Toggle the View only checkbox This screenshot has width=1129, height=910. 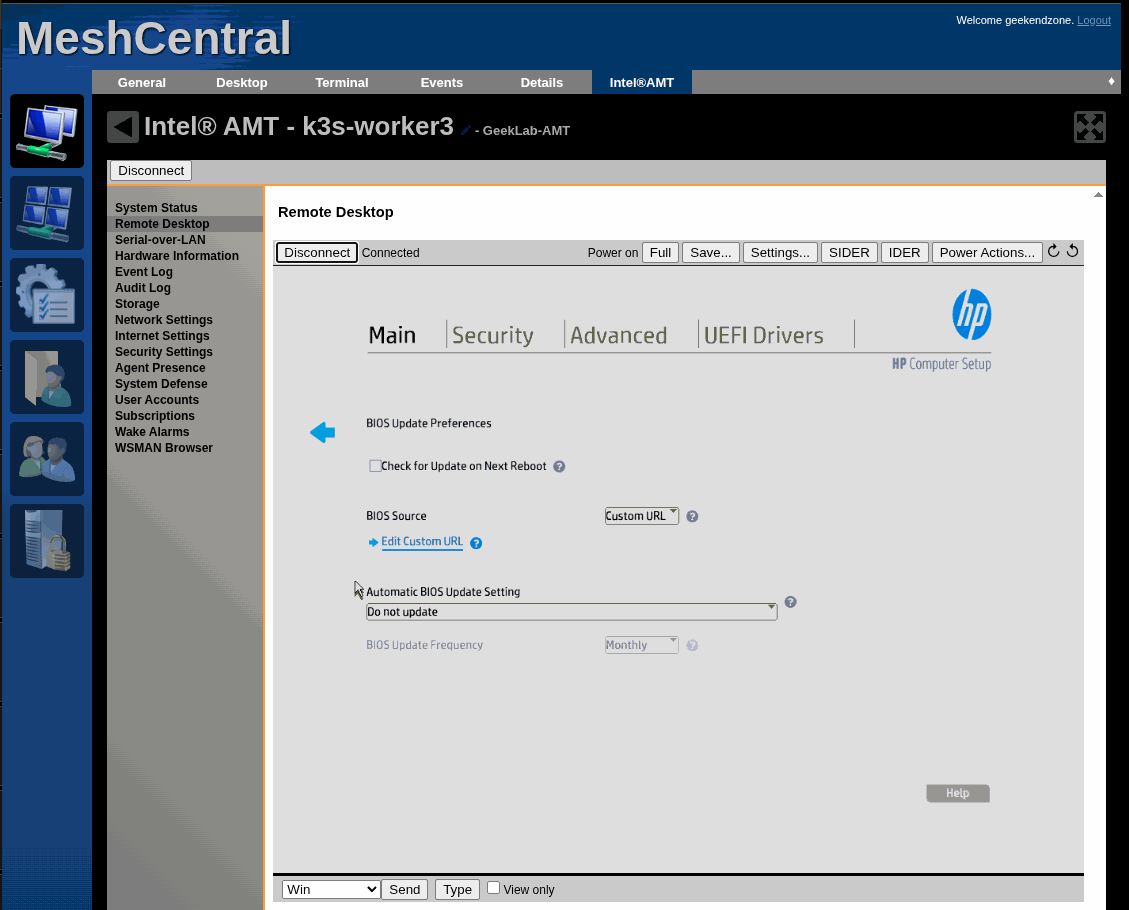point(493,888)
